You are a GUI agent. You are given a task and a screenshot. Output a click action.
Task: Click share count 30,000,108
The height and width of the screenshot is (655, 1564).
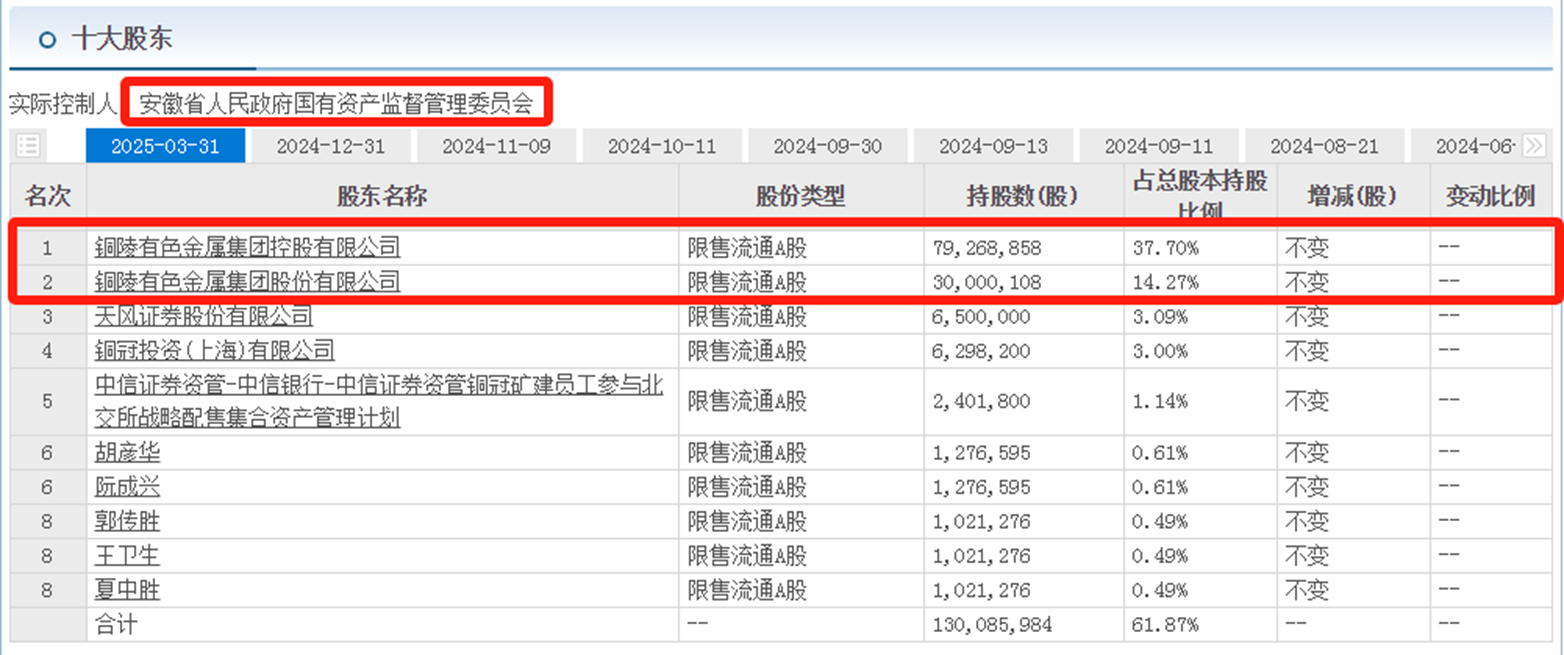[x=987, y=283]
